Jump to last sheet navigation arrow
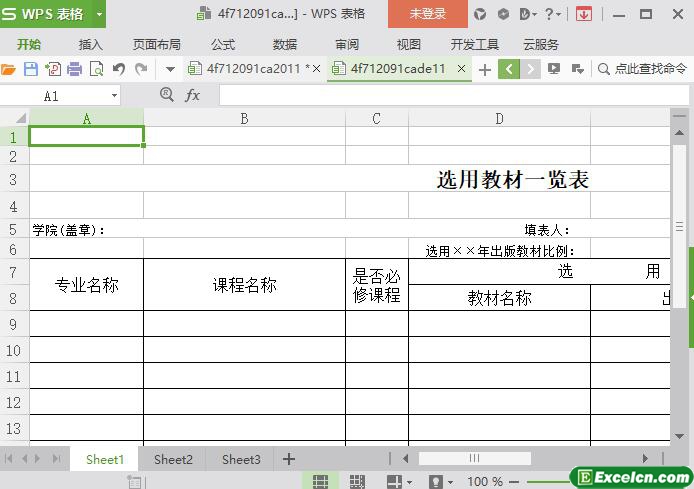The height and width of the screenshot is (489, 694). click(56, 458)
